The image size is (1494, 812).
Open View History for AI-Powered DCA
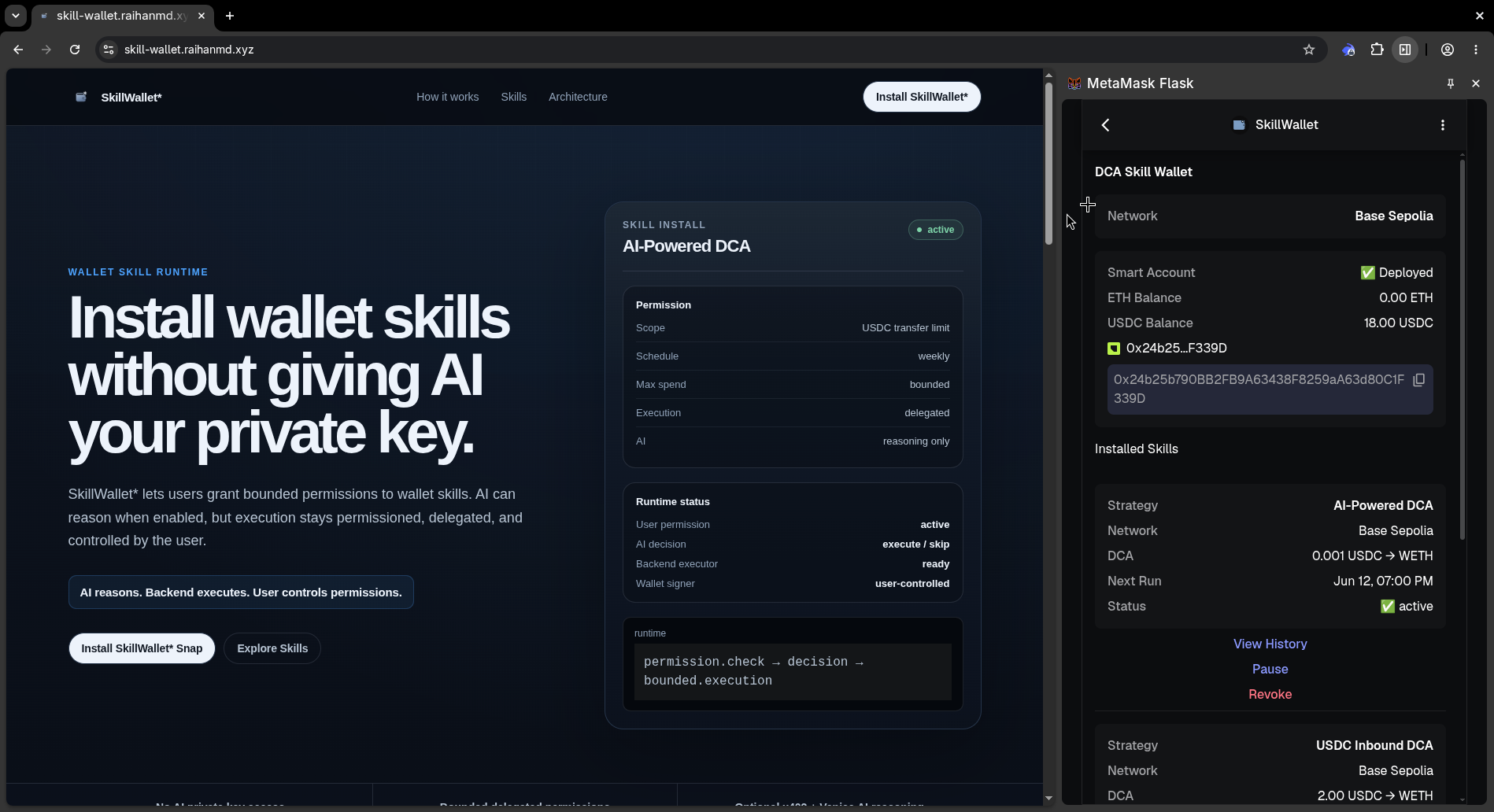click(x=1270, y=644)
